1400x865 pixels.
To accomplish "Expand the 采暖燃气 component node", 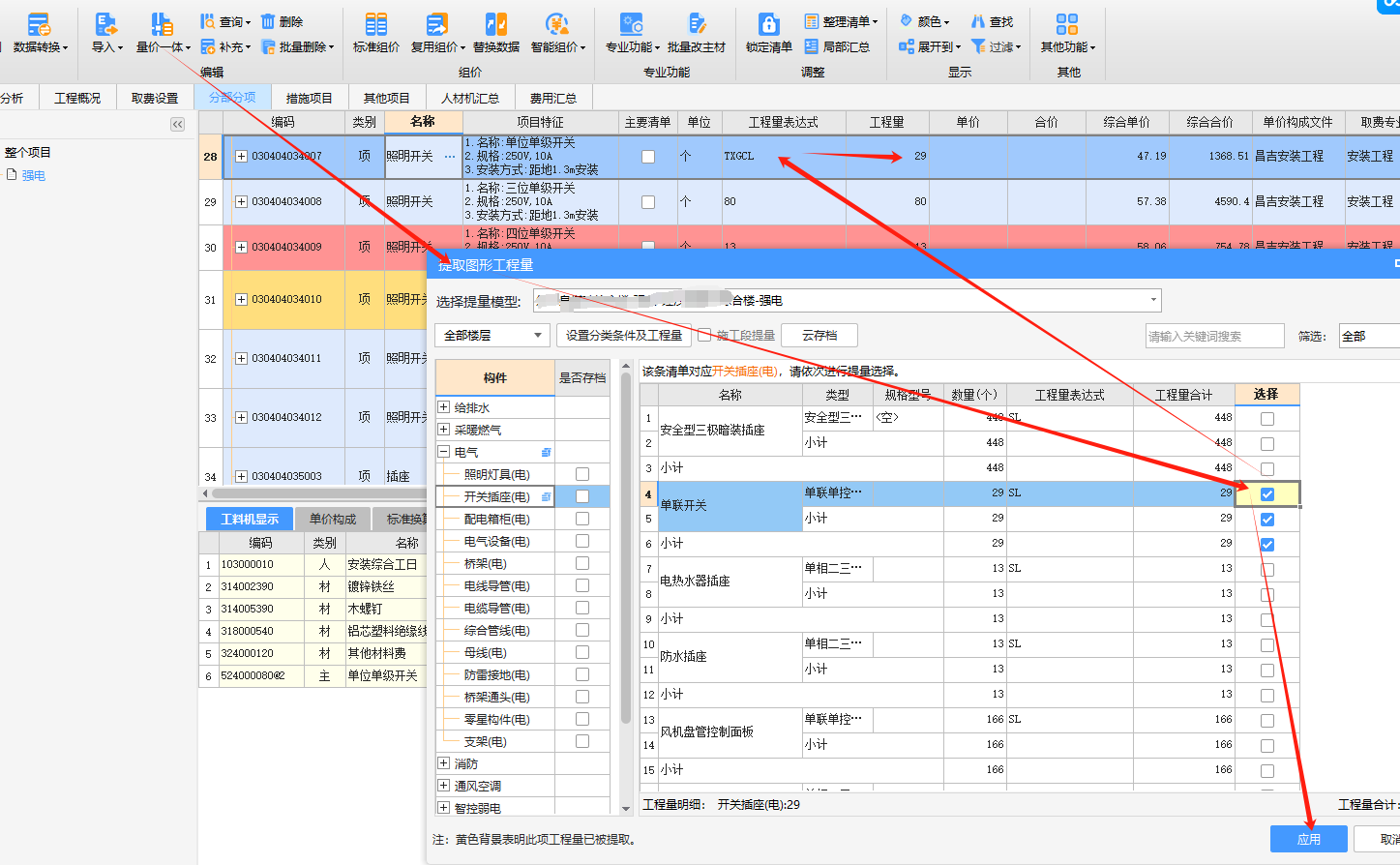I will tap(444, 430).
